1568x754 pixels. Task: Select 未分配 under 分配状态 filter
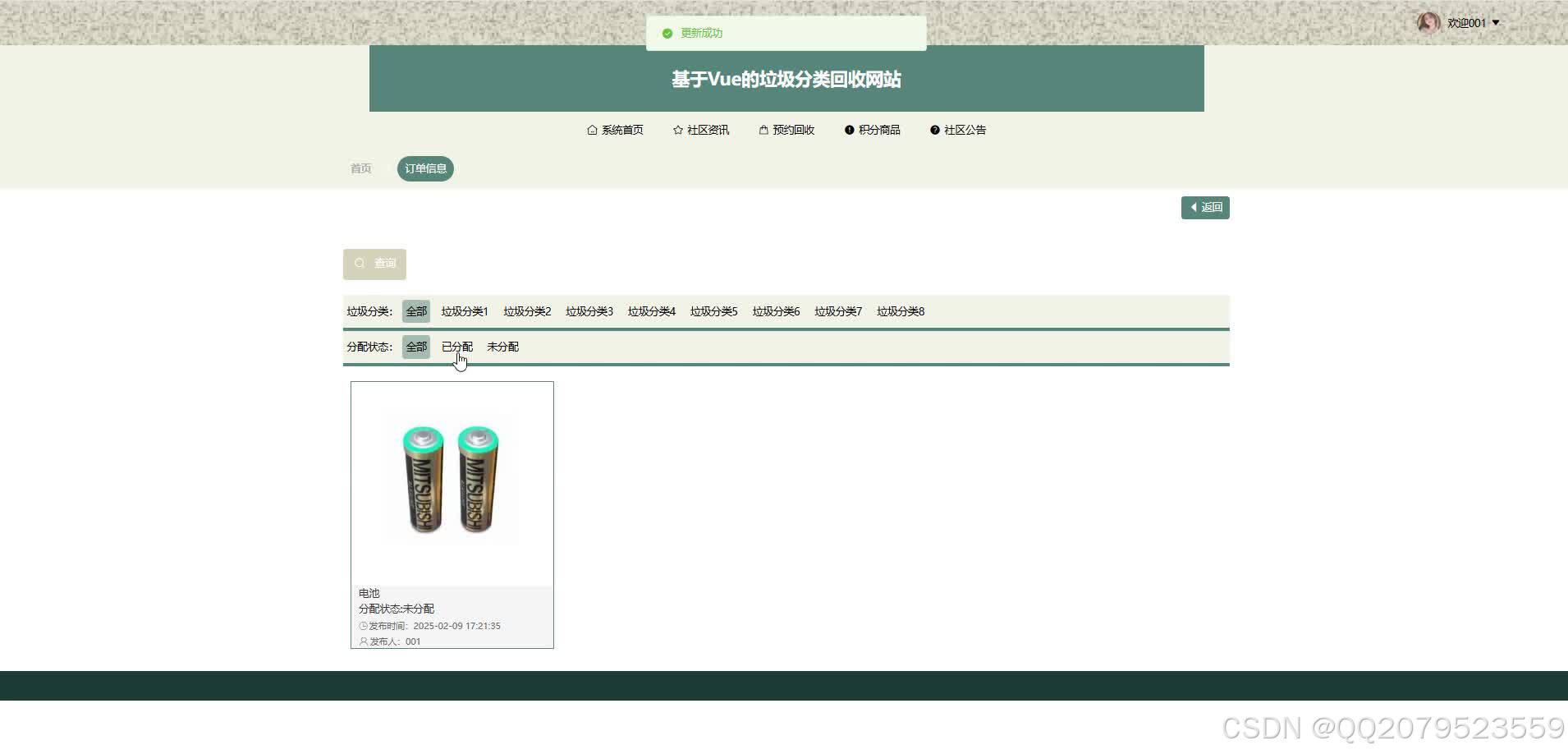(x=502, y=346)
